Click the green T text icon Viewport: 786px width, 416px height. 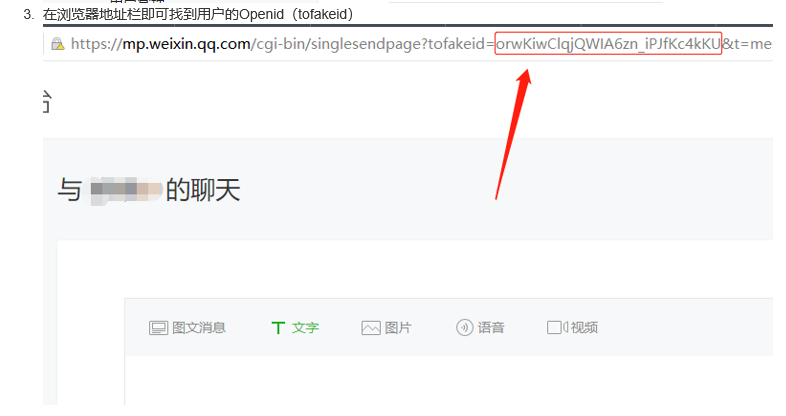pyautogui.click(x=278, y=328)
